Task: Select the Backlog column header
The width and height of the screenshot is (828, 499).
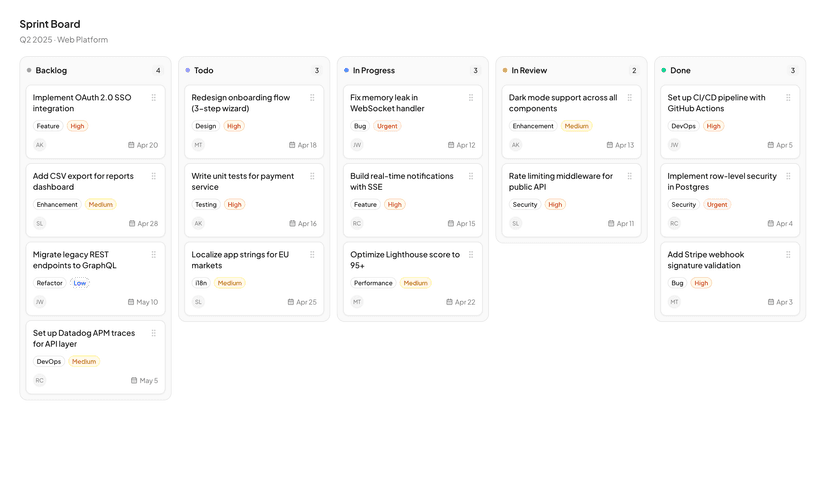Action: point(96,70)
